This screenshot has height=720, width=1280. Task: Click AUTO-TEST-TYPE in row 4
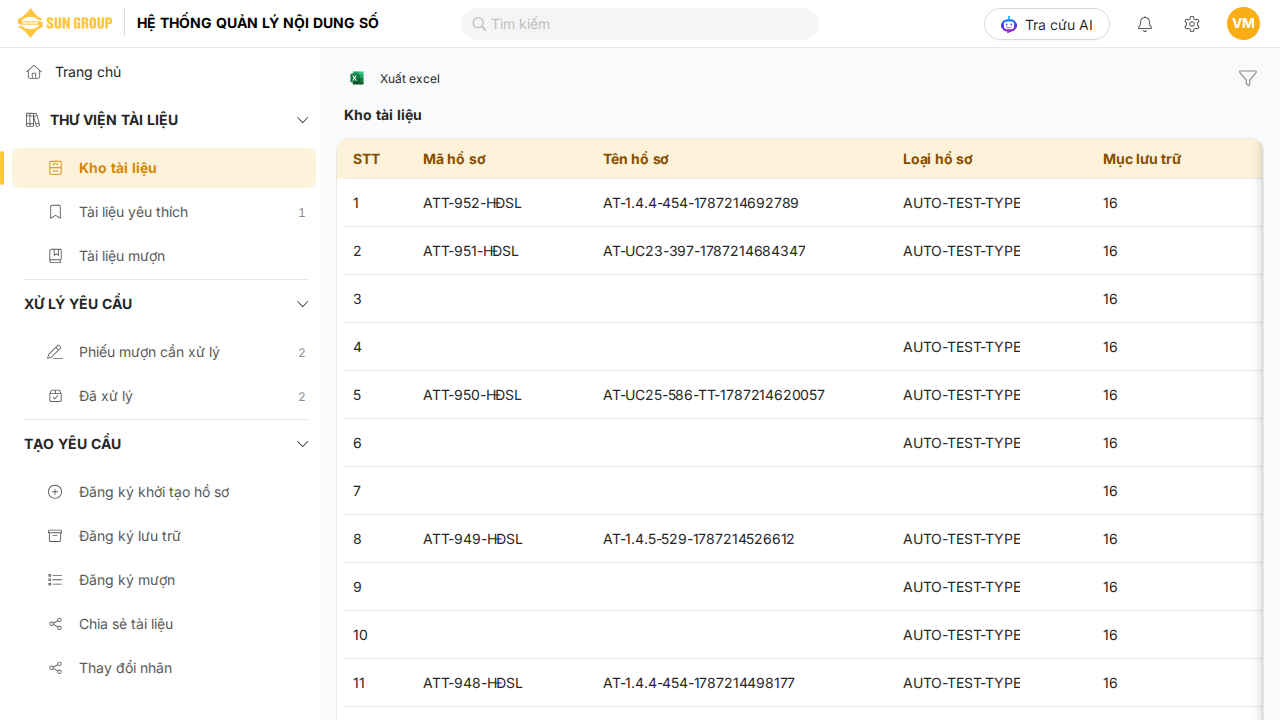962,347
